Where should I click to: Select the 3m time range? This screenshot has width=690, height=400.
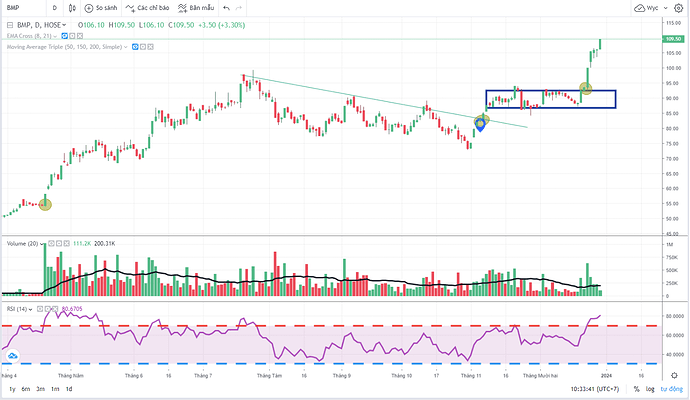pyautogui.click(x=40, y=389)
